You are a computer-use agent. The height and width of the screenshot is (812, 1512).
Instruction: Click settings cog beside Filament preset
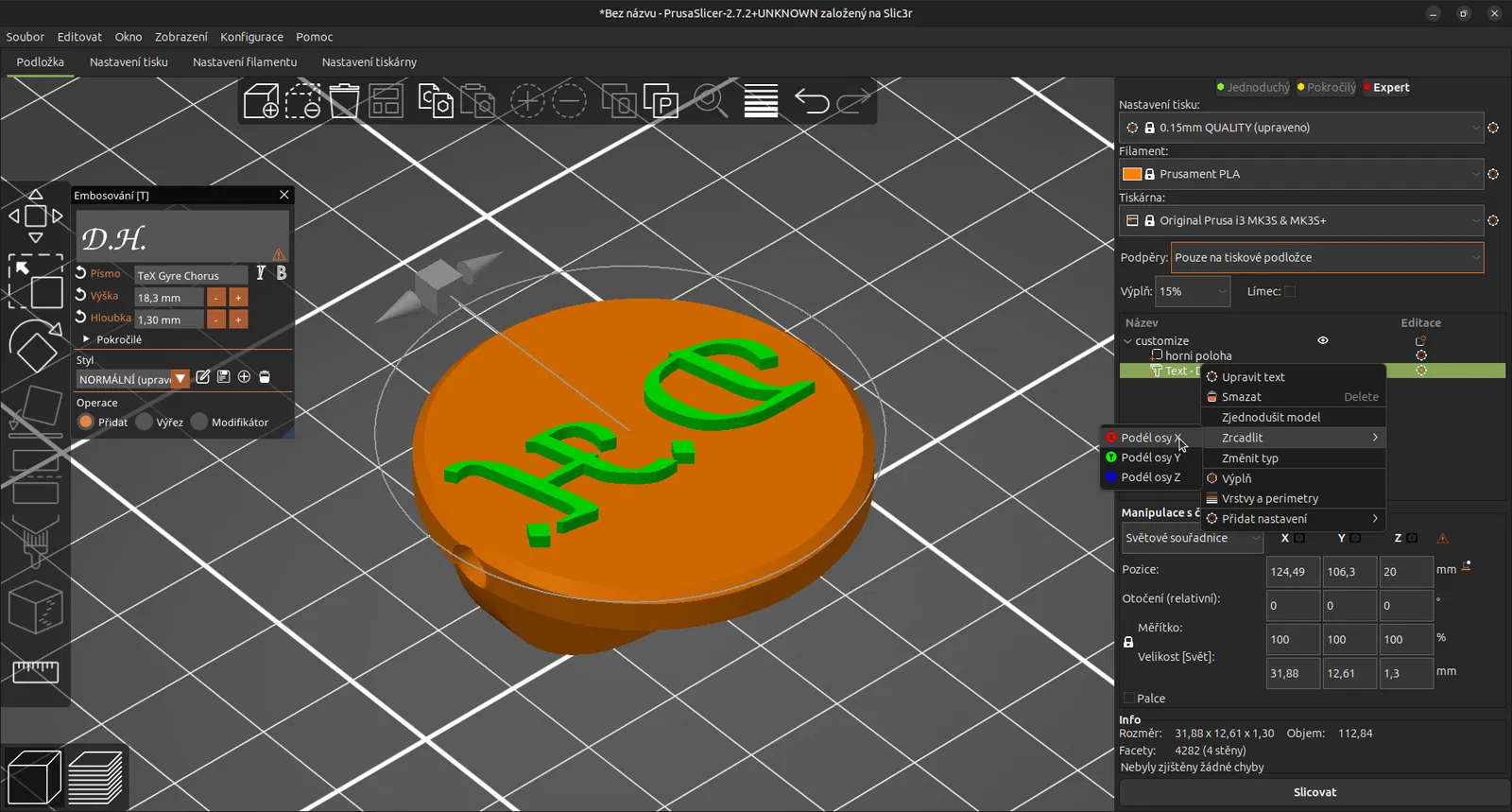tap(1493, 174)
